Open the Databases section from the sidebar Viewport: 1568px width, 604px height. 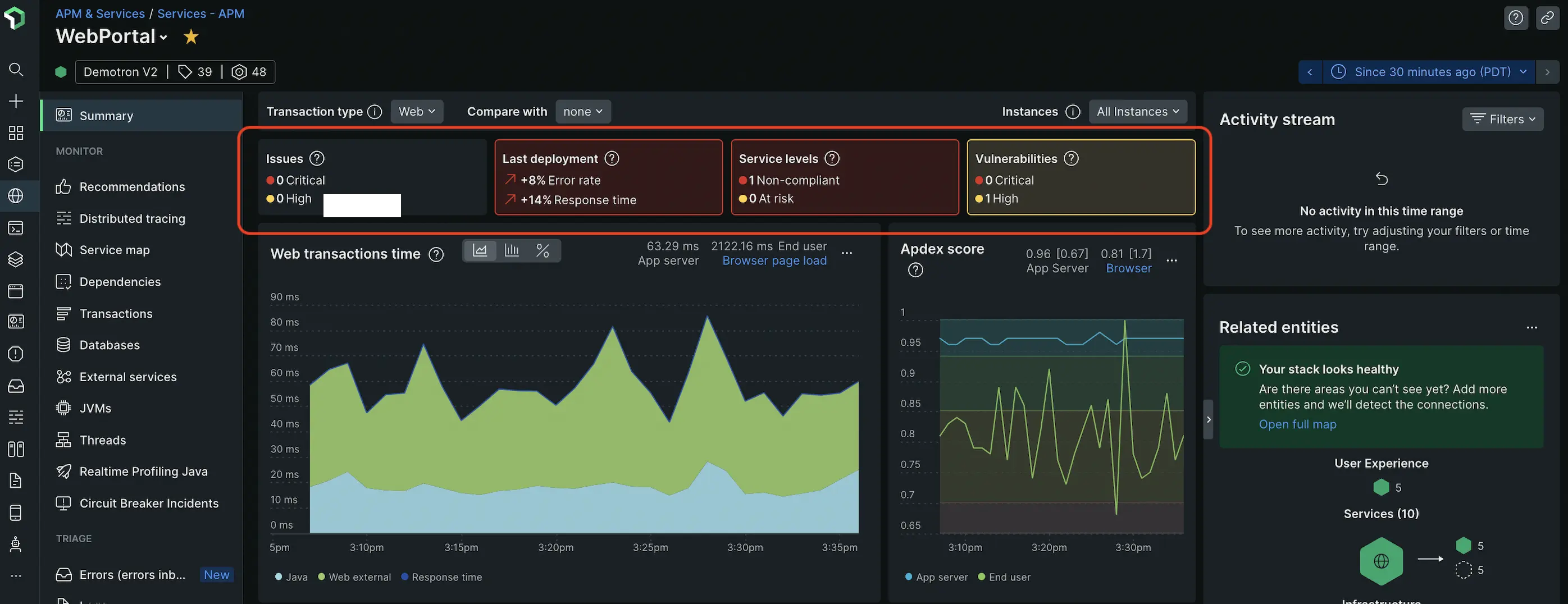pos(109,345)
